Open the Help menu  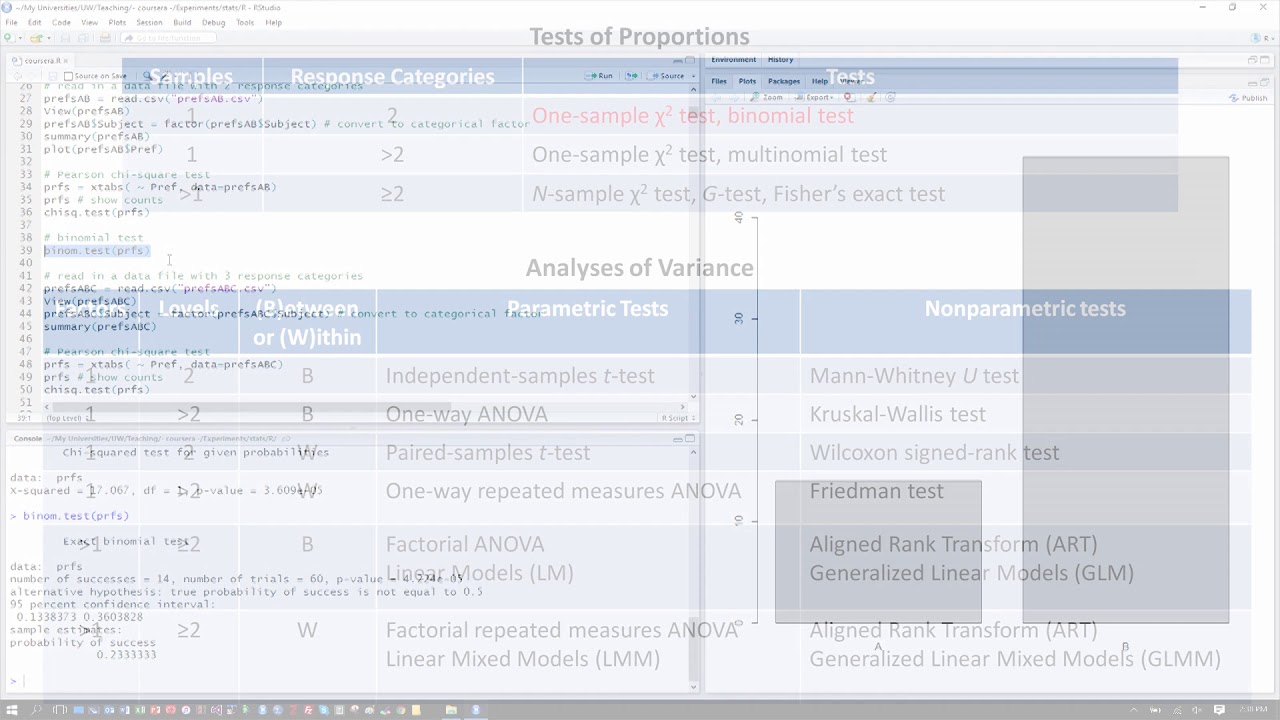(x=273, y=22)
